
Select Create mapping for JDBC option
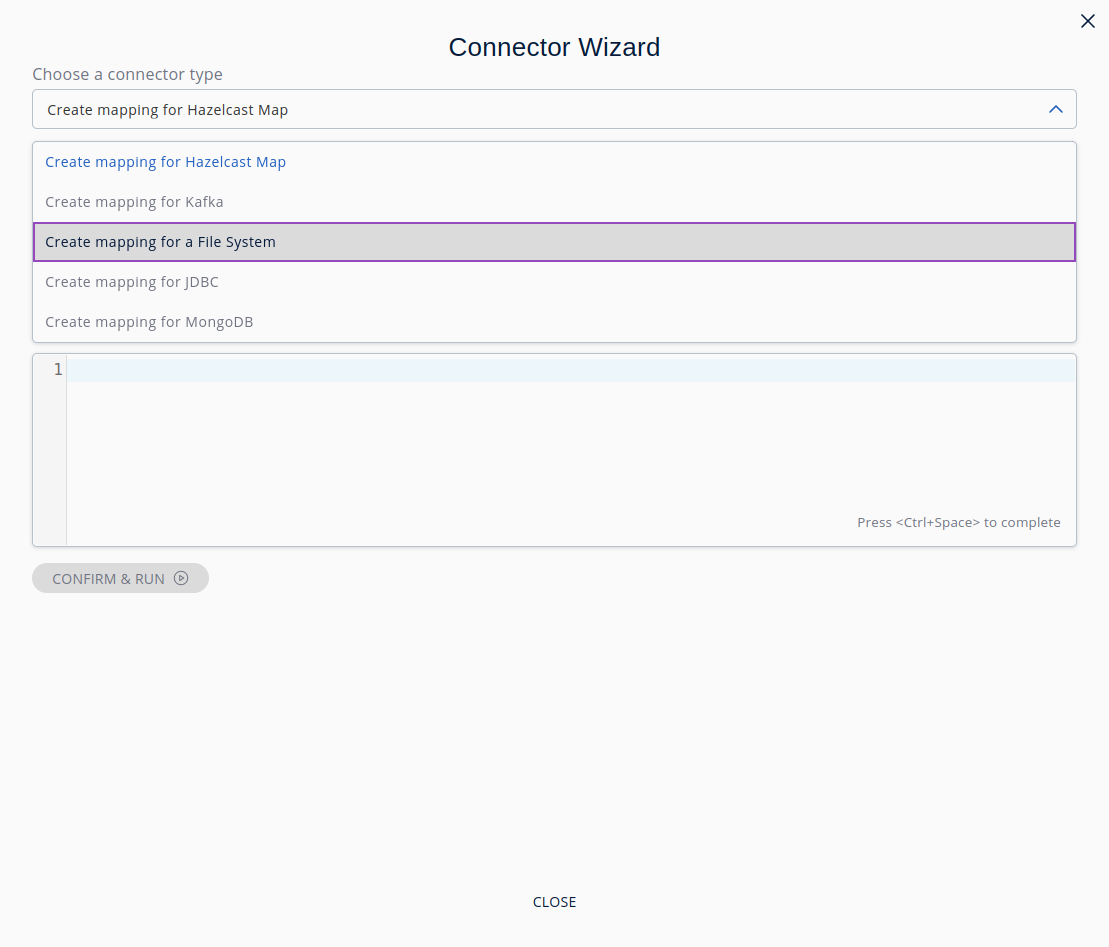pos(132,282)
